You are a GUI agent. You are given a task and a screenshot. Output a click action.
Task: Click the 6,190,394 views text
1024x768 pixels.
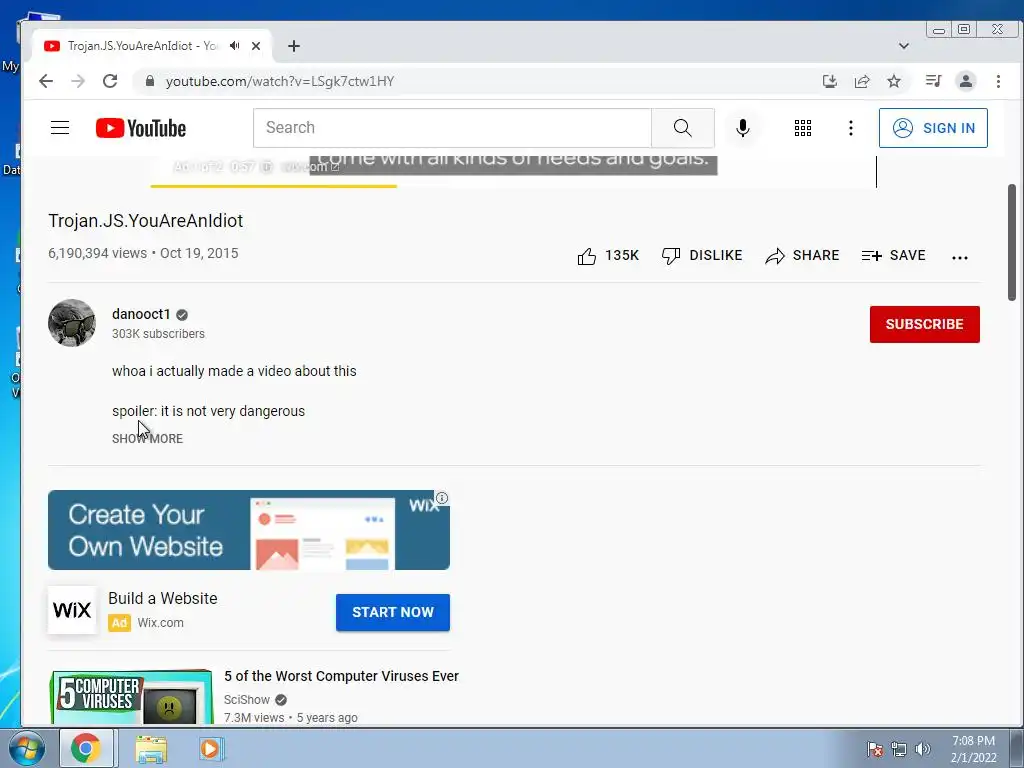coord(97,253)
